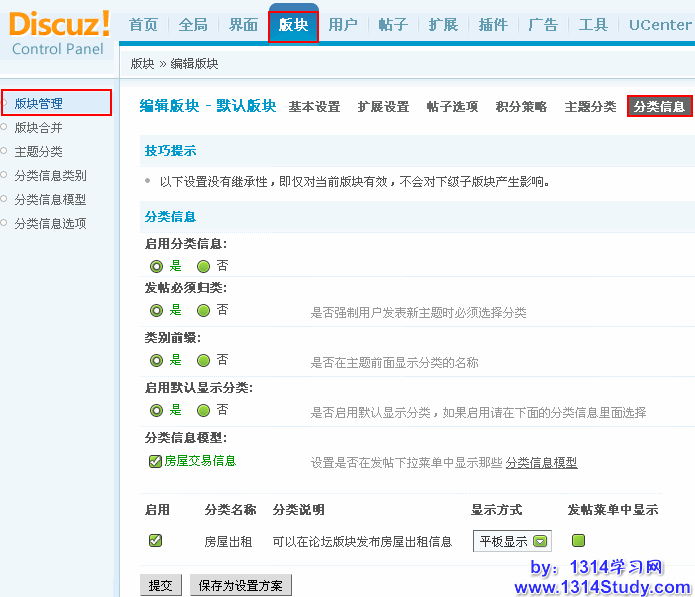Open the 分类信息模型 hyperlink in description

541,462
